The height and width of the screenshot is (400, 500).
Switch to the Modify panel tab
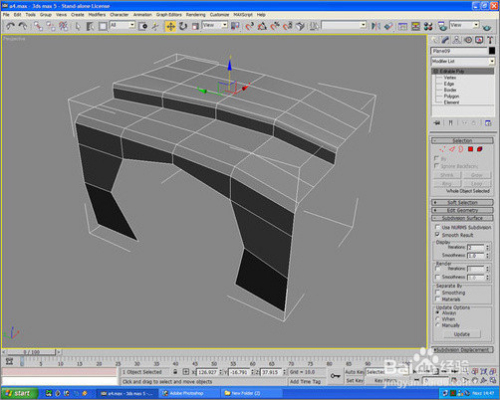(446, 40)
